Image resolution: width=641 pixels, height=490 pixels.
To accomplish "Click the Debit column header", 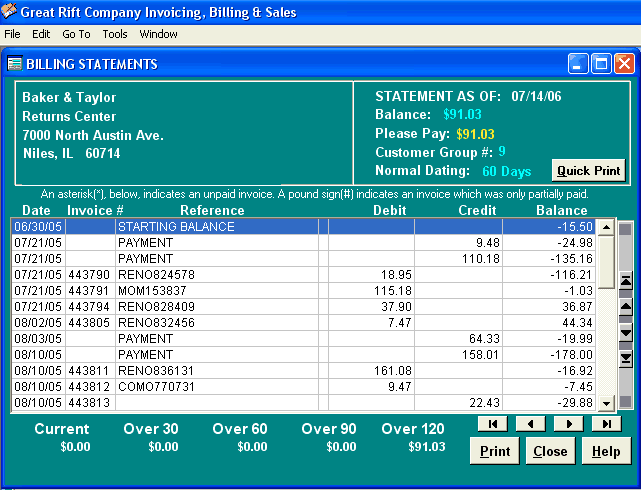I will coord(390,210).
